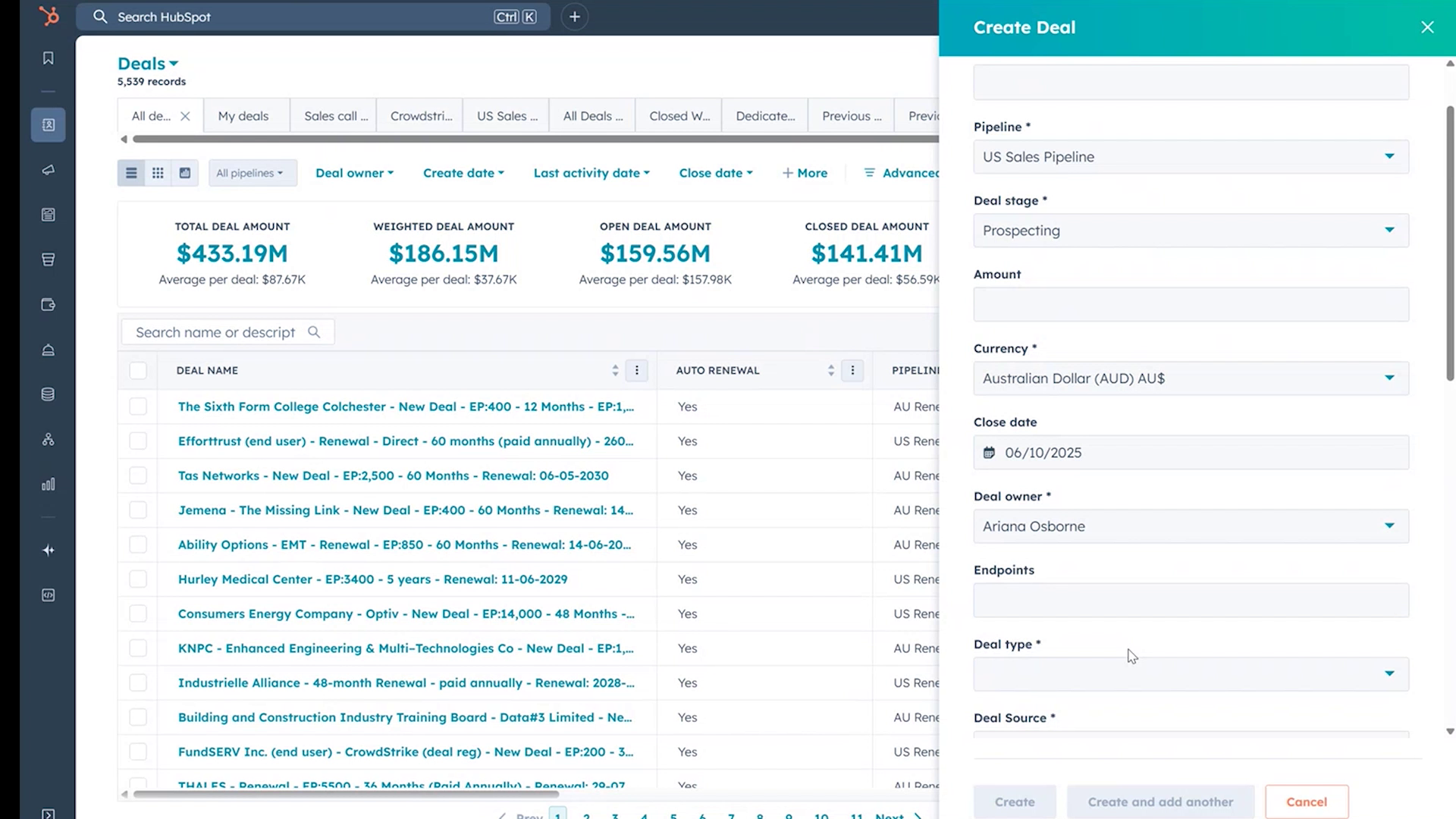This screenshot has width=1456, height=819.
Task: Check the Hurley Medical Center deal checkbox
Action: 138,579
